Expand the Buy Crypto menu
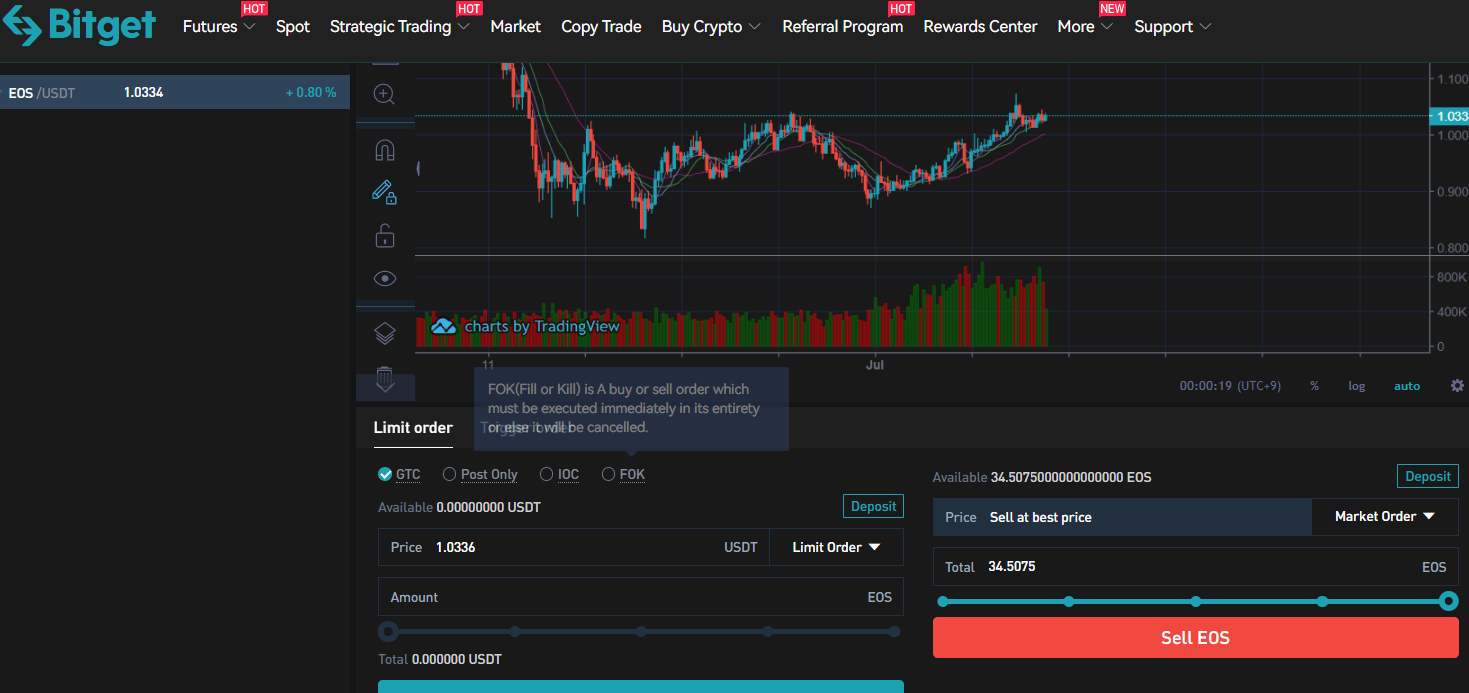The height and width of the screenshot is (693, 1469). (711, 27)
